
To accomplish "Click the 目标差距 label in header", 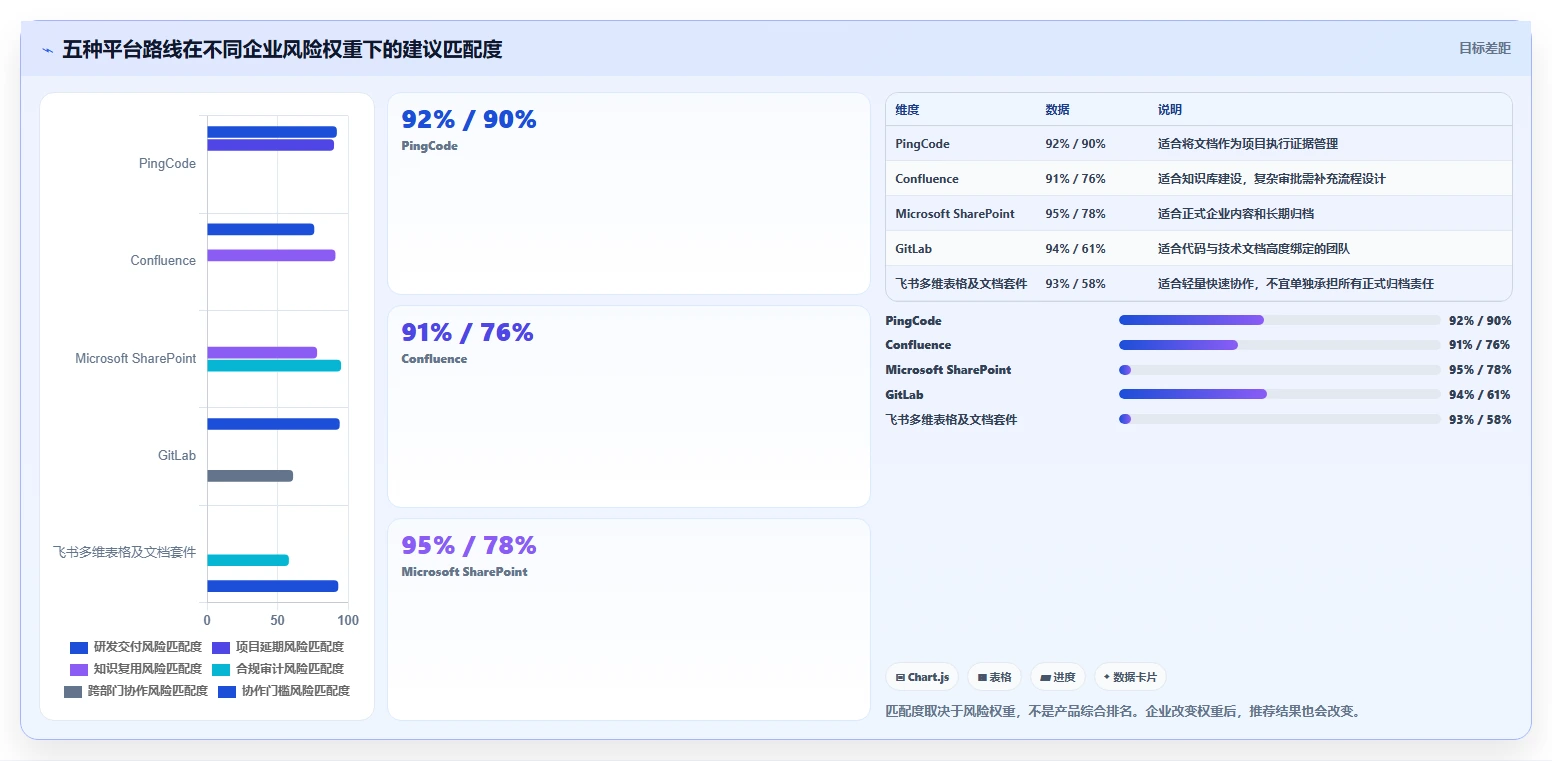I will [x=1484, y=48].
